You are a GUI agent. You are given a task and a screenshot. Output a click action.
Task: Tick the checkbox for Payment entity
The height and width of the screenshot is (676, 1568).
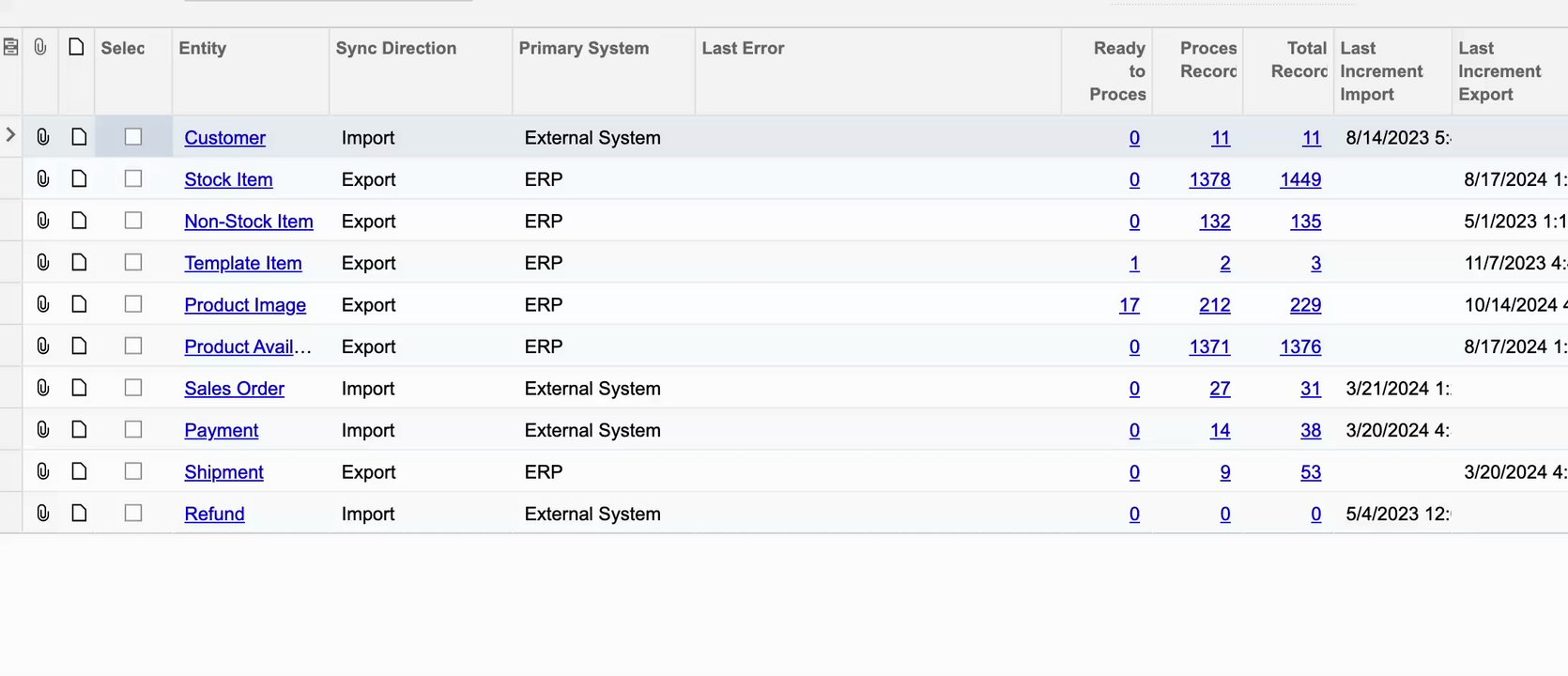[133, 429]
